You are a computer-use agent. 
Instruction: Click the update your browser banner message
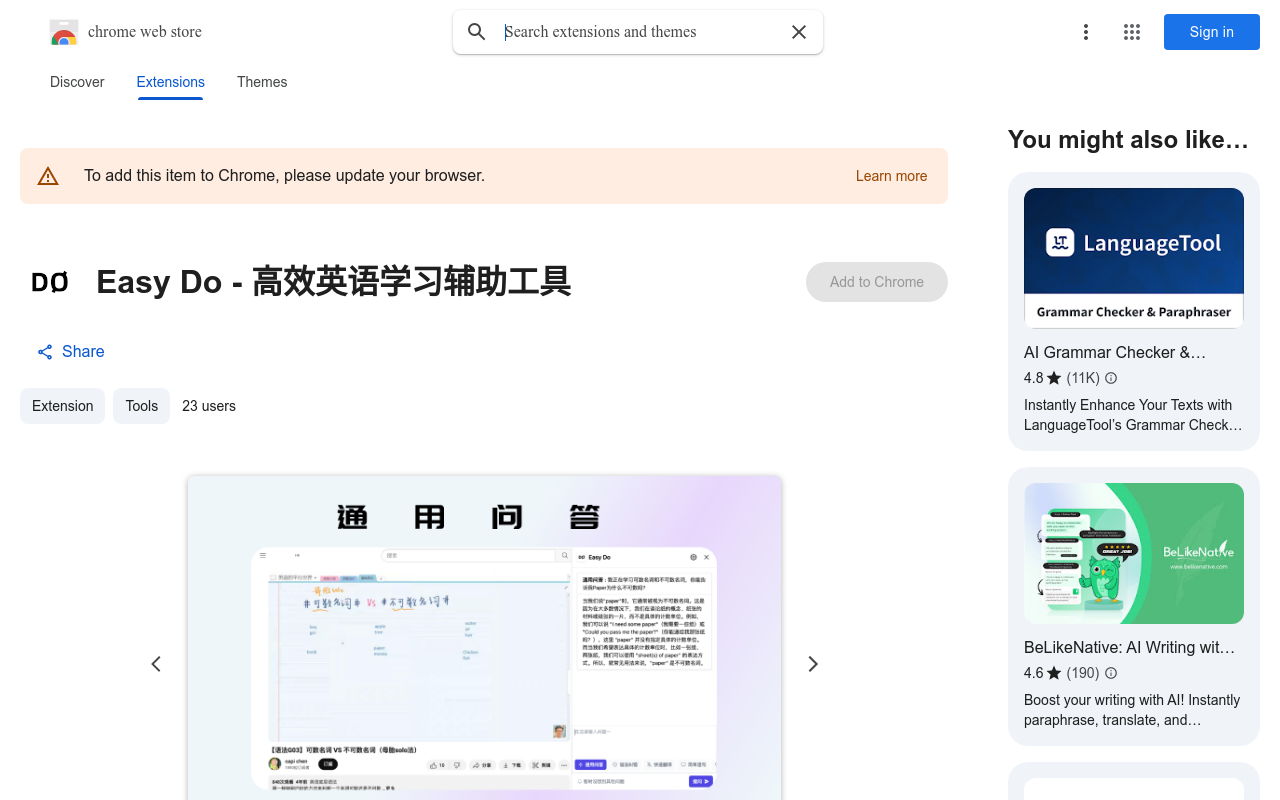coord(284,176)
